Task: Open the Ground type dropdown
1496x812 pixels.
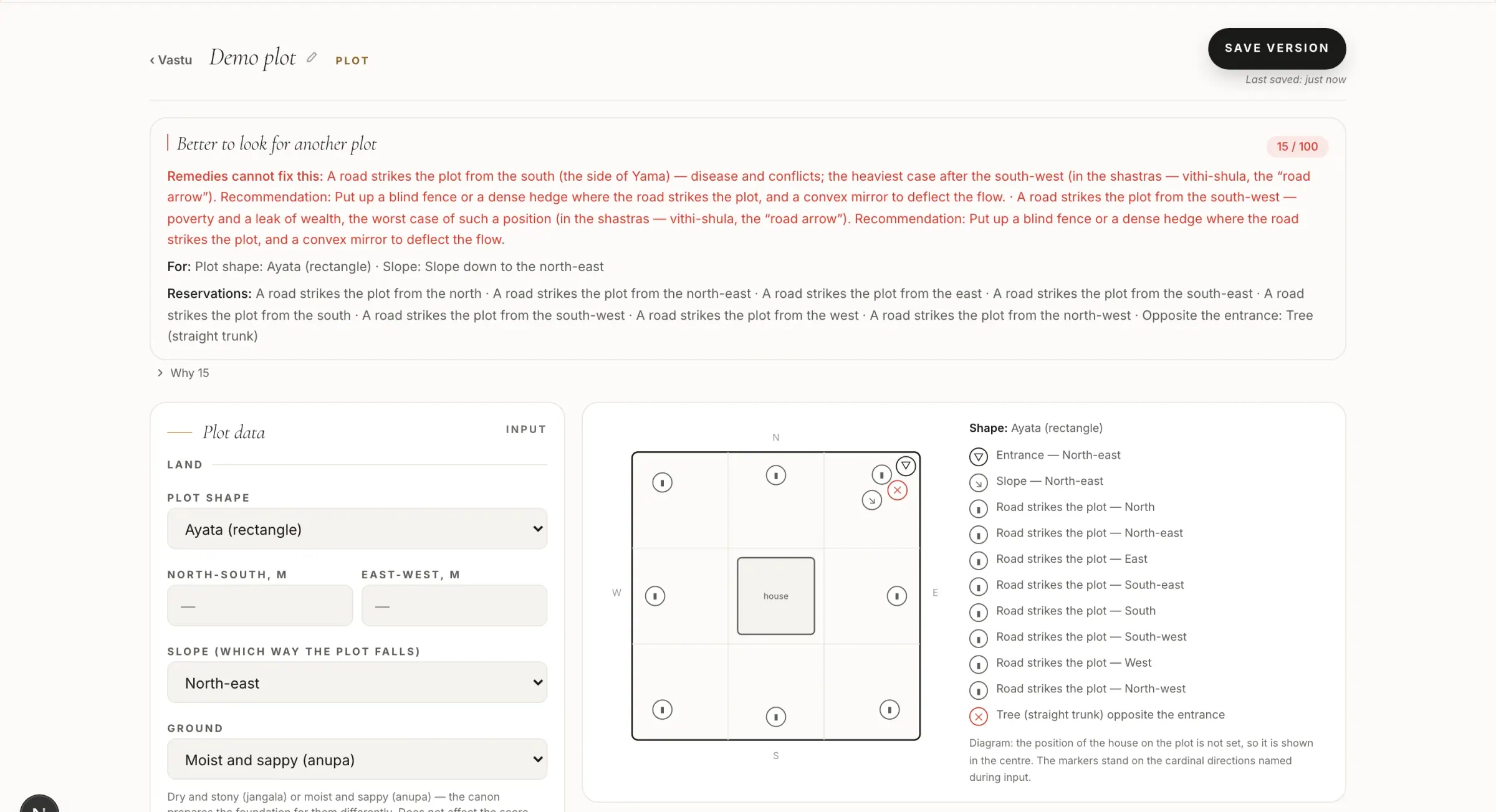Action: pyautogui.click(x=357, y=759)
